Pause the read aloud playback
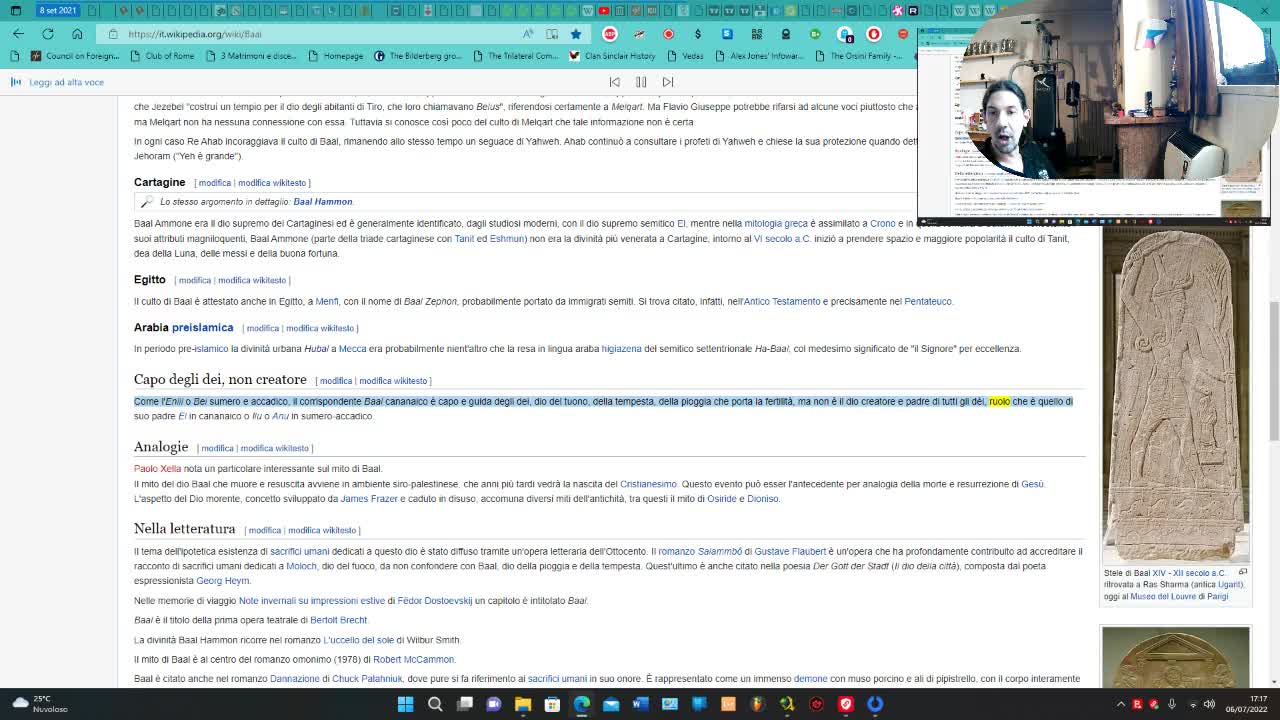This screenshot has height=720, width=1280. 641,82
